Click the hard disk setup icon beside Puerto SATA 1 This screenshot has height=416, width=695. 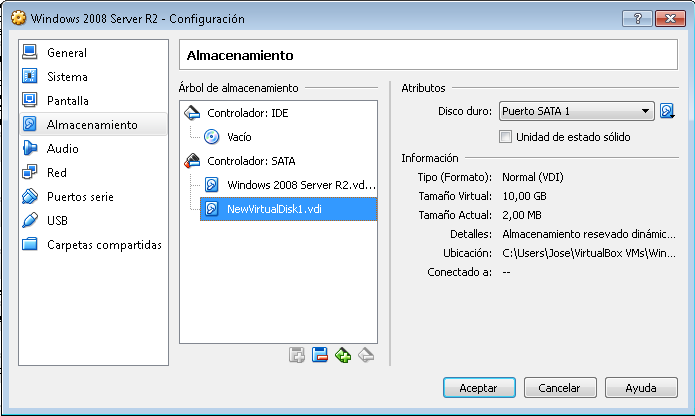[x=668, y=111]
